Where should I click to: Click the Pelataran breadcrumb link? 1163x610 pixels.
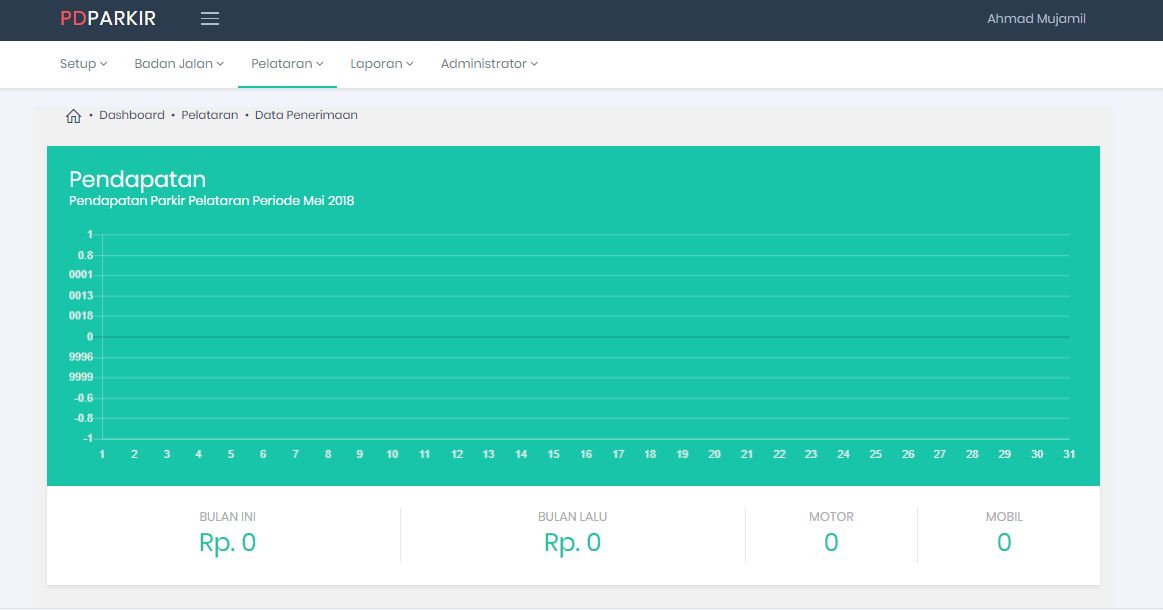[210, 116]
